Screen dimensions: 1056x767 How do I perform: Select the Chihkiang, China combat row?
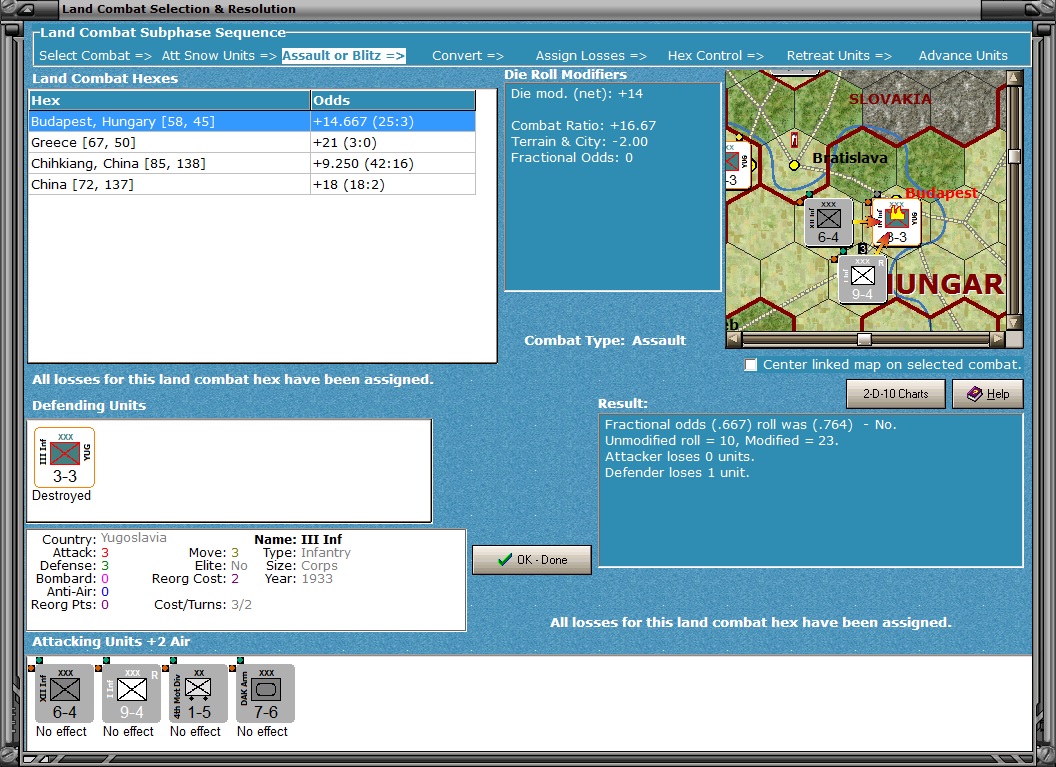tap(253, 164)
